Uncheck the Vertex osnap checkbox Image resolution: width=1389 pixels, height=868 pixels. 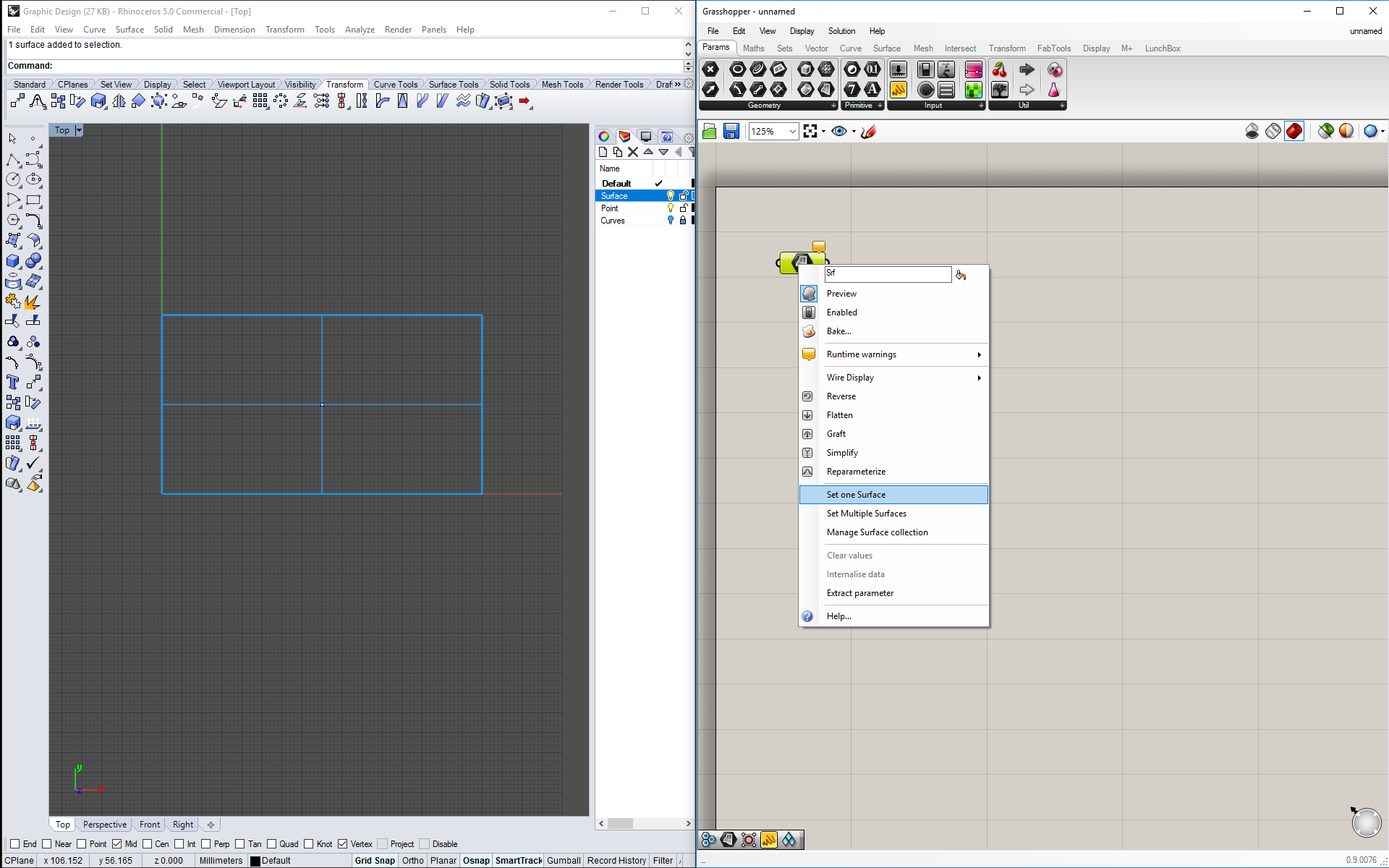(x=343, y=844)
